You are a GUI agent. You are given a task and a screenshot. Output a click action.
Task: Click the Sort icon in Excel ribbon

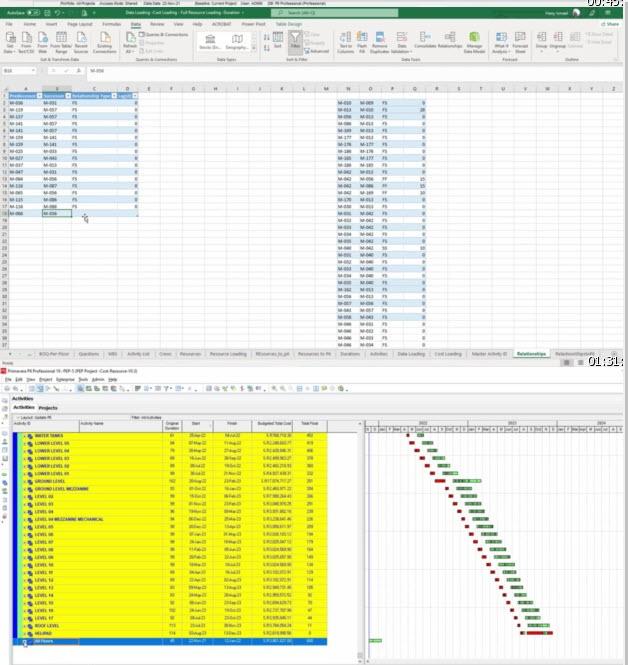click(278, 41)
